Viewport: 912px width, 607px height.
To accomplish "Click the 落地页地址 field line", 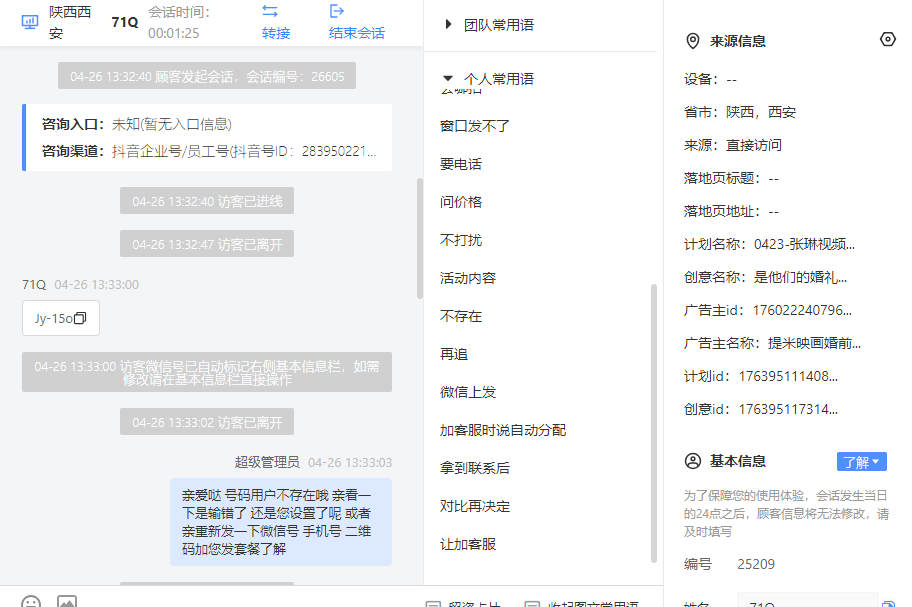I will (x=731, y=212).
